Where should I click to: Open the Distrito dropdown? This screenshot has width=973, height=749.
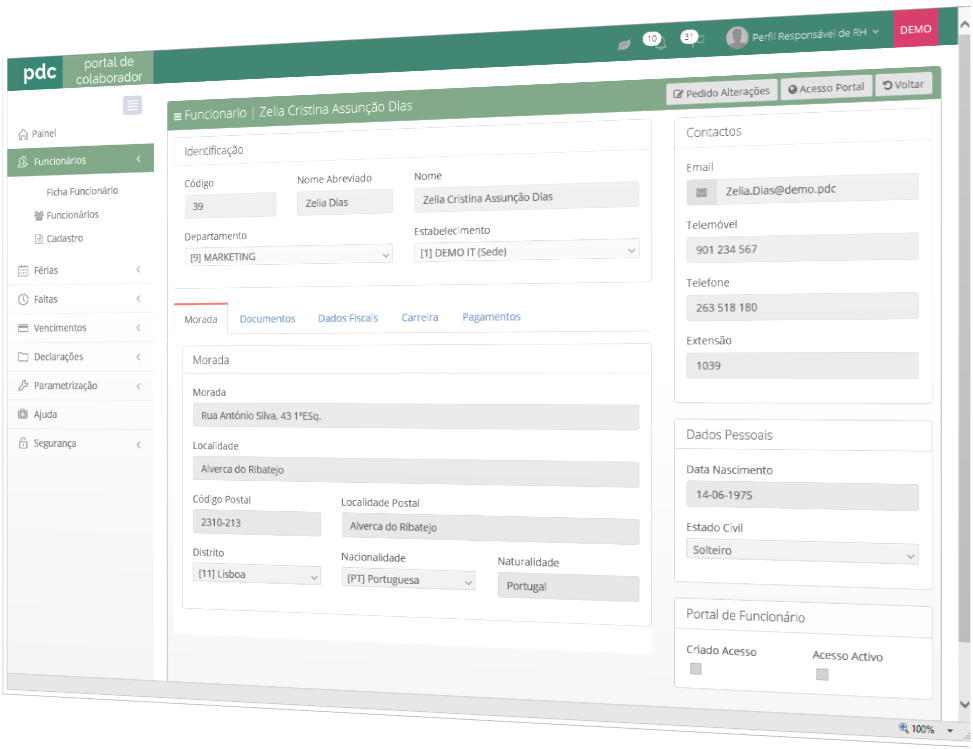coord(256,575)
